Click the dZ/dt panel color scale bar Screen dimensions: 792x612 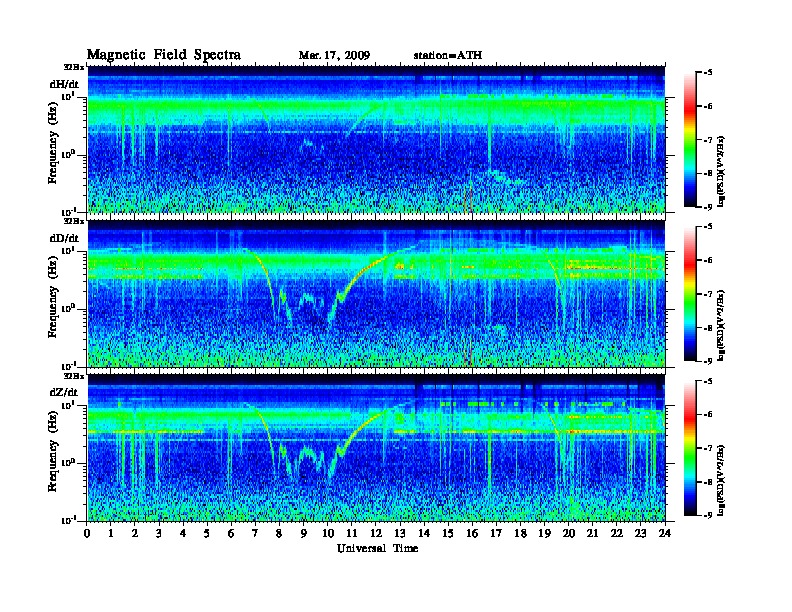pos(690,448)
